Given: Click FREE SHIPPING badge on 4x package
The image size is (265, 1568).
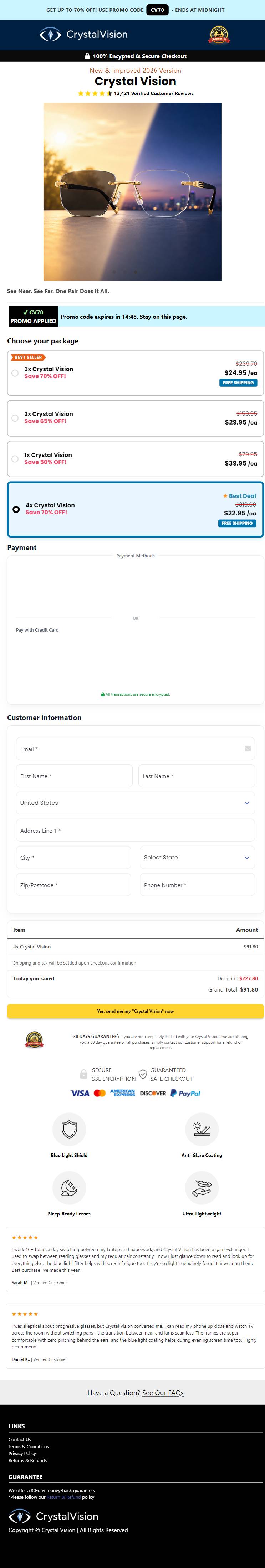Looking at the screenshot, I should coord(237,524).
